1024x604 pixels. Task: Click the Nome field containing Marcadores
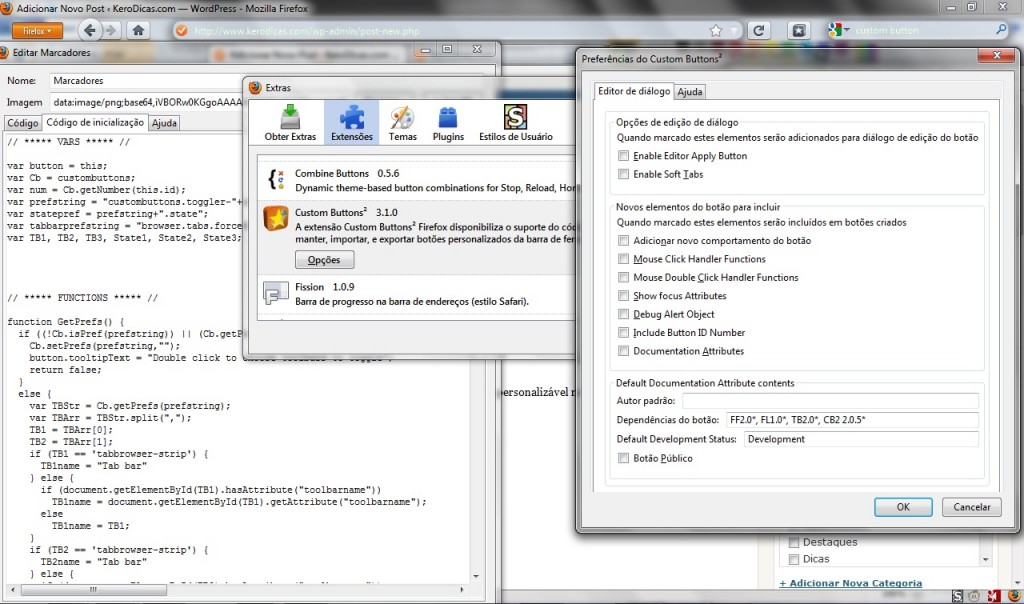[146, 80]
